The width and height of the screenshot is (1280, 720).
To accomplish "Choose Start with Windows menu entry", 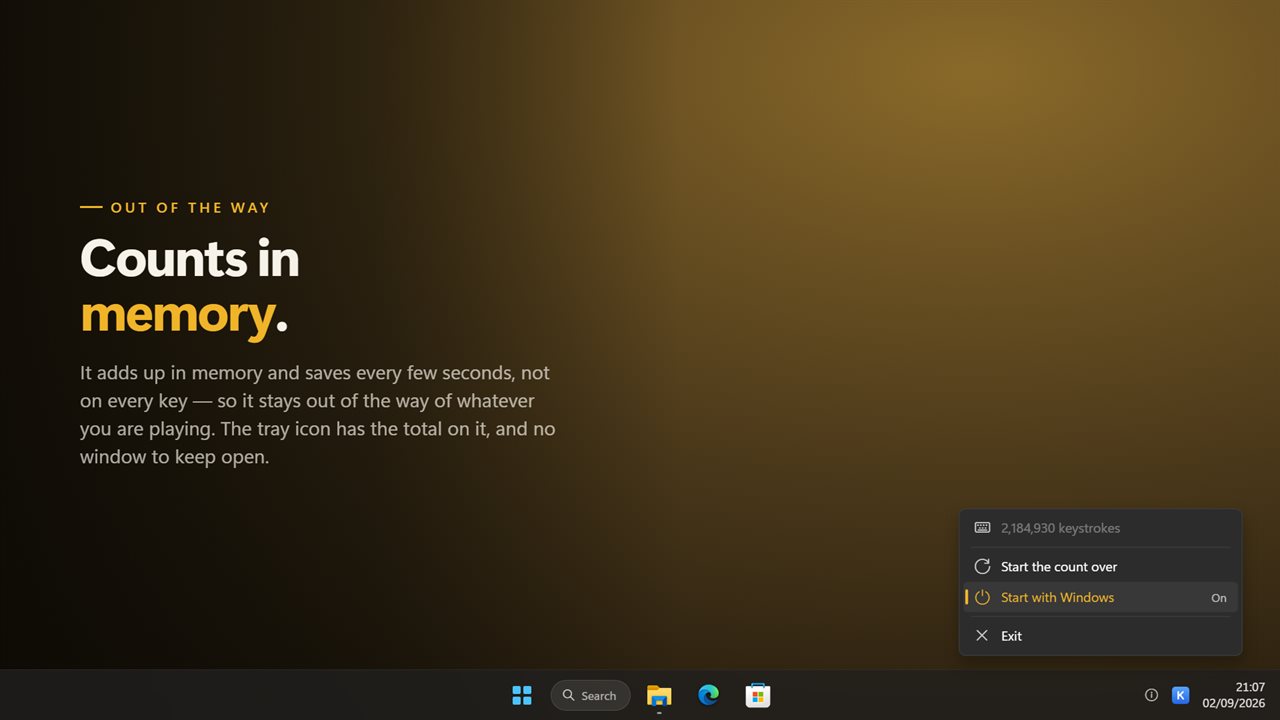I will [1100, 597].
